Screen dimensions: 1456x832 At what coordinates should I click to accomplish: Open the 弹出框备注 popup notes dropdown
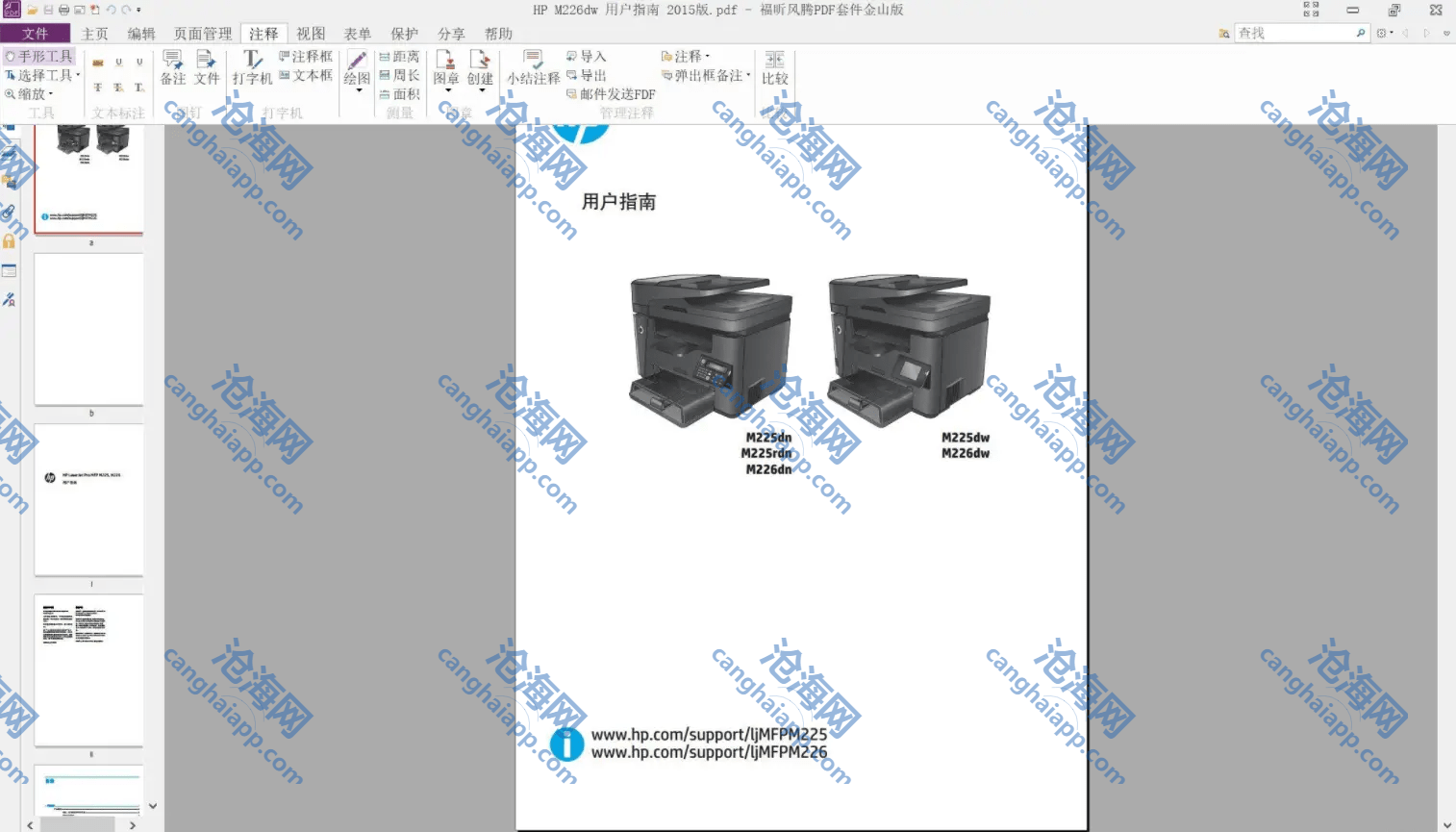[x=707, y=75]
